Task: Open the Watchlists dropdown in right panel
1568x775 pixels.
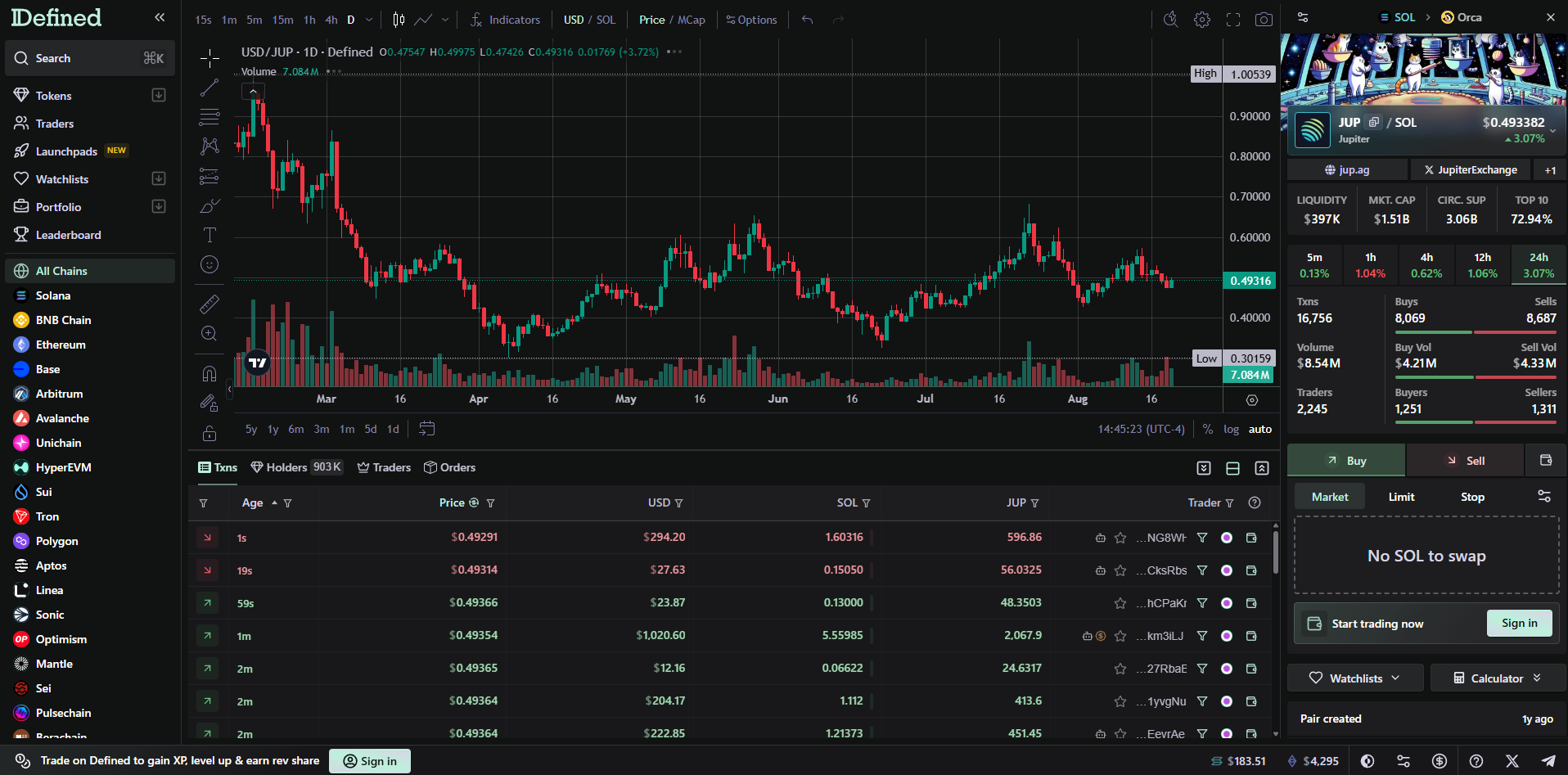Action: (x=1355, y=678)
